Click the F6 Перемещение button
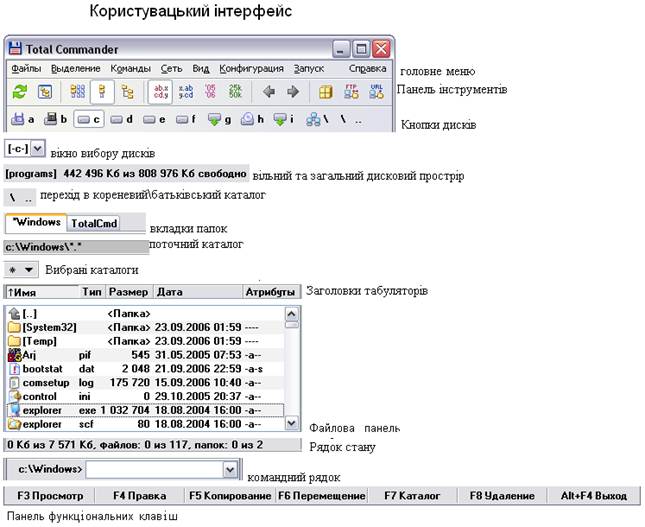The image size is (645, 527). (321, 496)
